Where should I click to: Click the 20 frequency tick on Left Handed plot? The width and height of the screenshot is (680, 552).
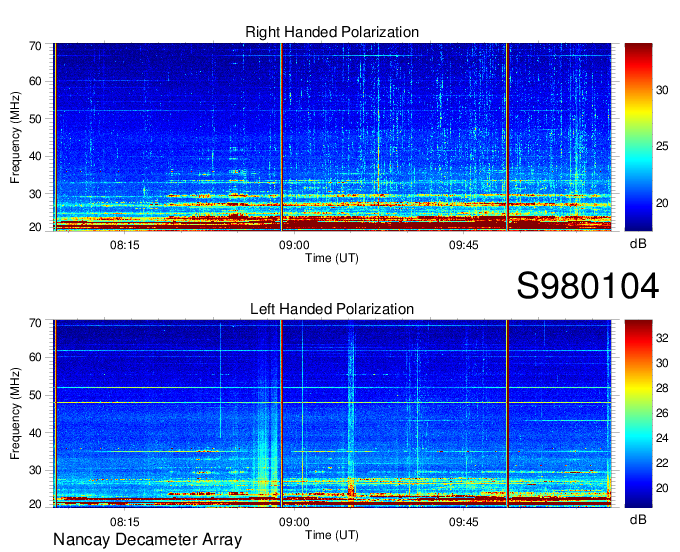pos(35,504)
